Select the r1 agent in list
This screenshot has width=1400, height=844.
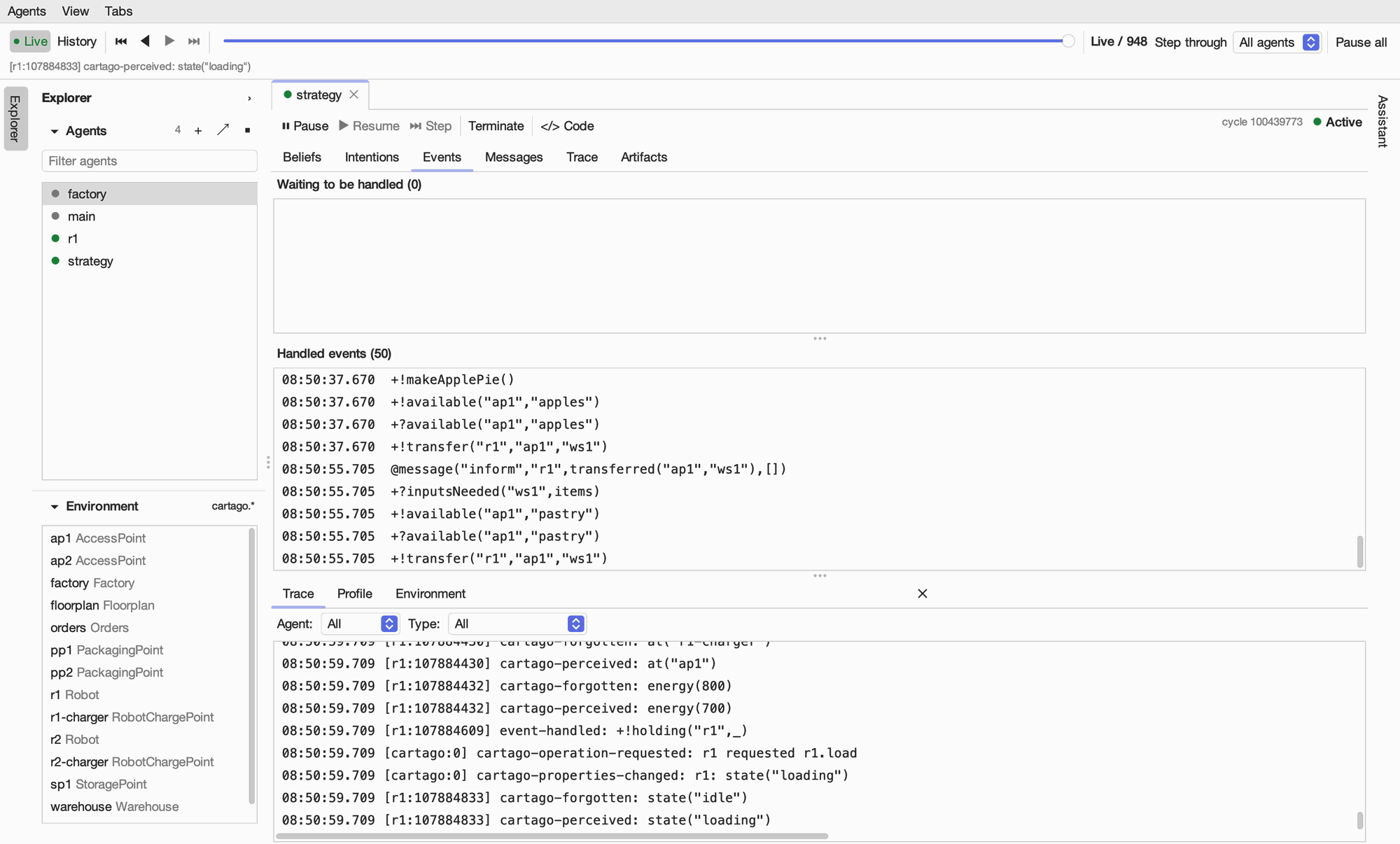point(149,239)
